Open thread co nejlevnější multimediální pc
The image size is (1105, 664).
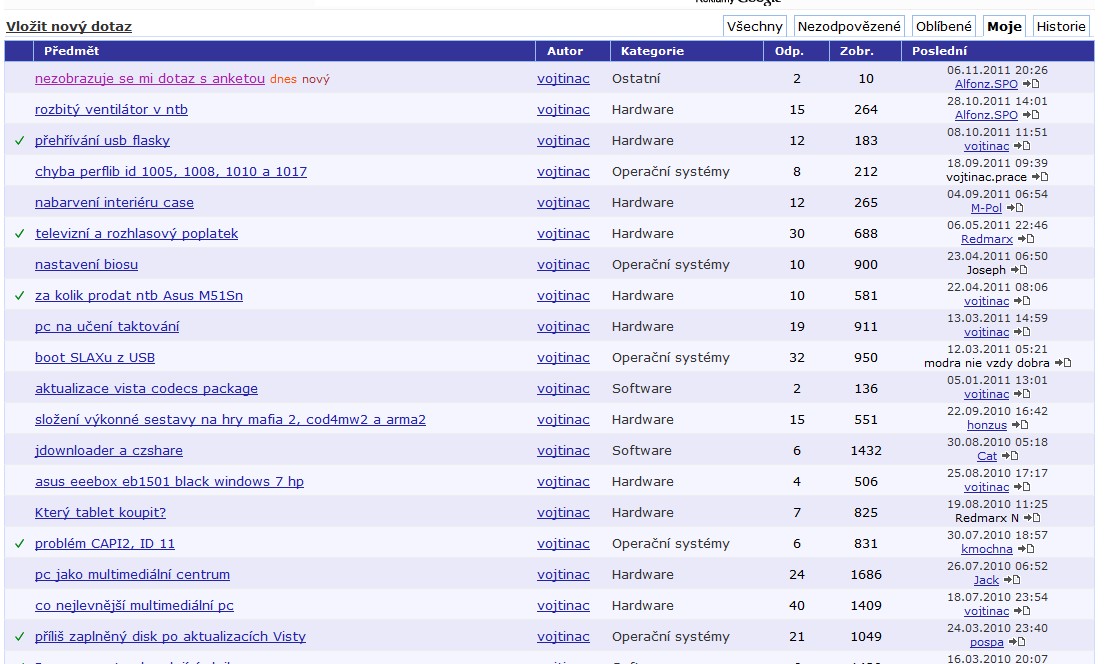click(135, 606)
